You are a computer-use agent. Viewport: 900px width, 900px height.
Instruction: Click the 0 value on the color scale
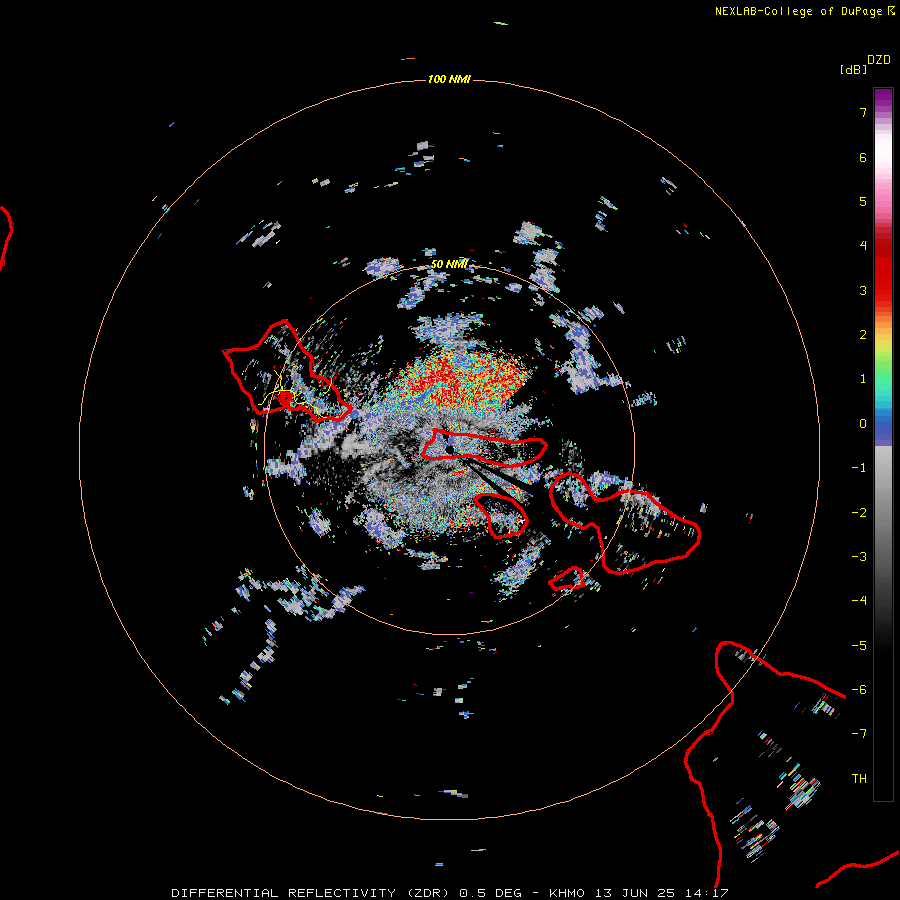point(863,424)
